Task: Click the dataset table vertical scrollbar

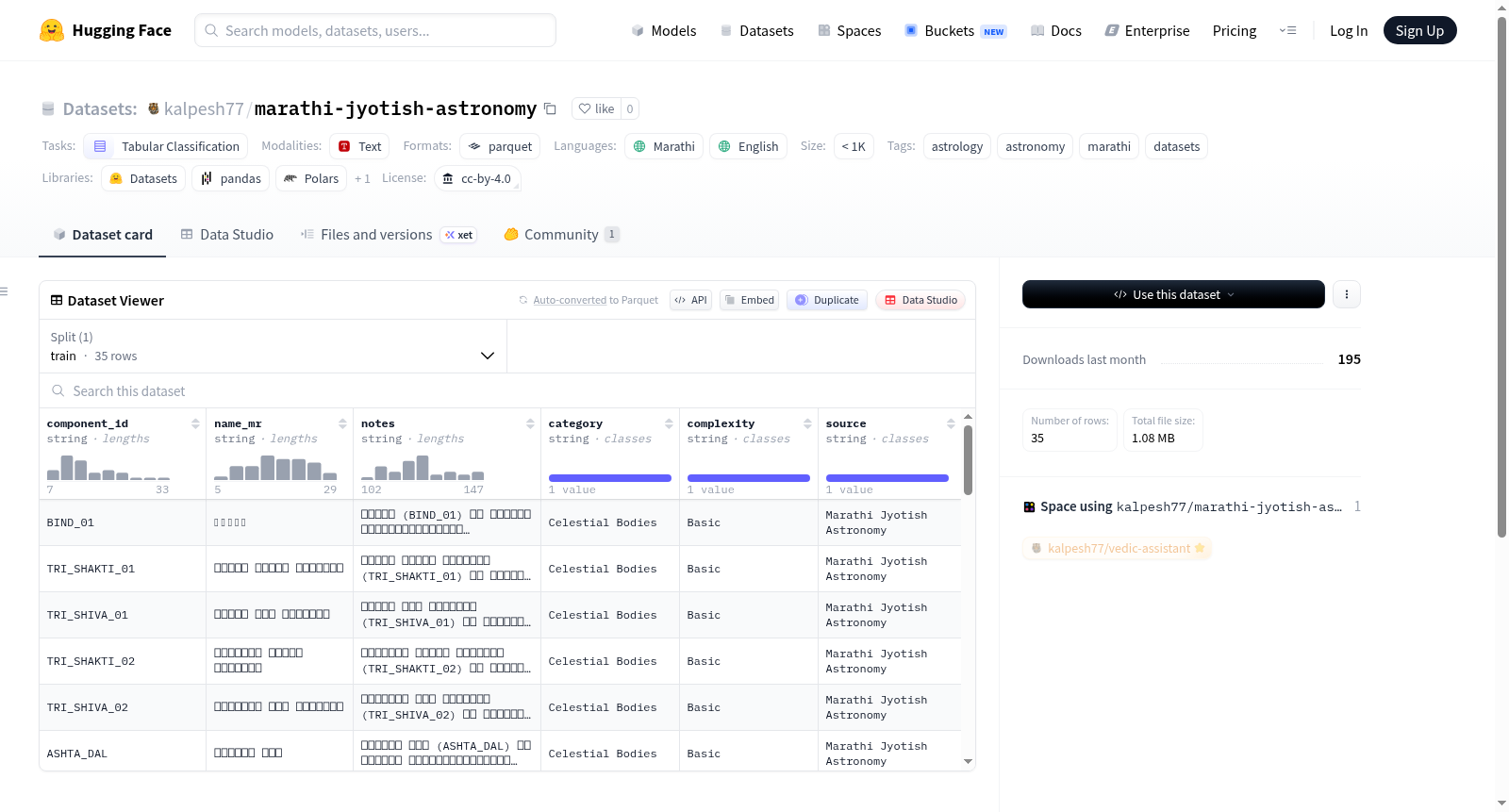Action: coord(968,459)
